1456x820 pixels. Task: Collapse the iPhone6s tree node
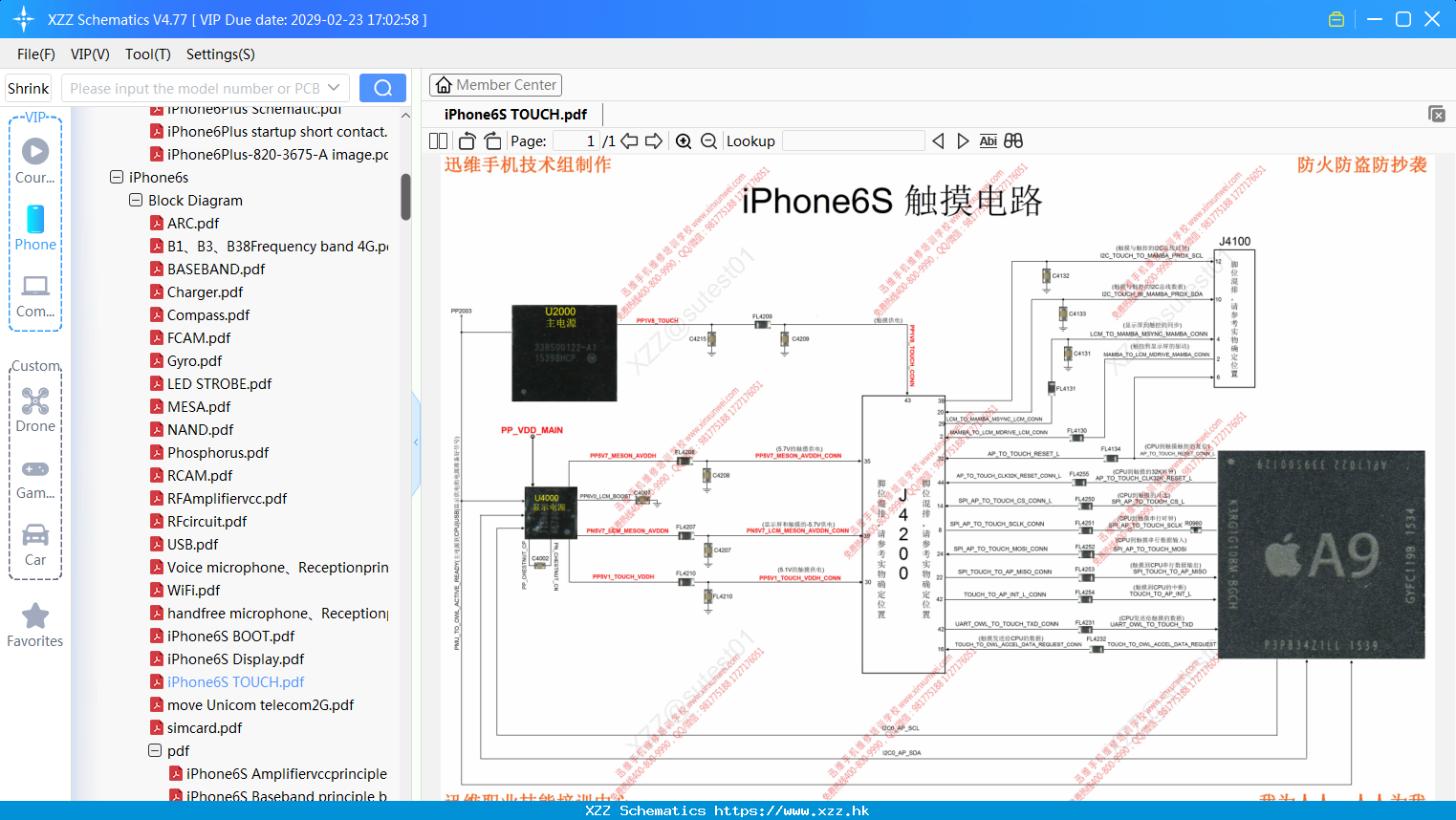click(117, 177)
